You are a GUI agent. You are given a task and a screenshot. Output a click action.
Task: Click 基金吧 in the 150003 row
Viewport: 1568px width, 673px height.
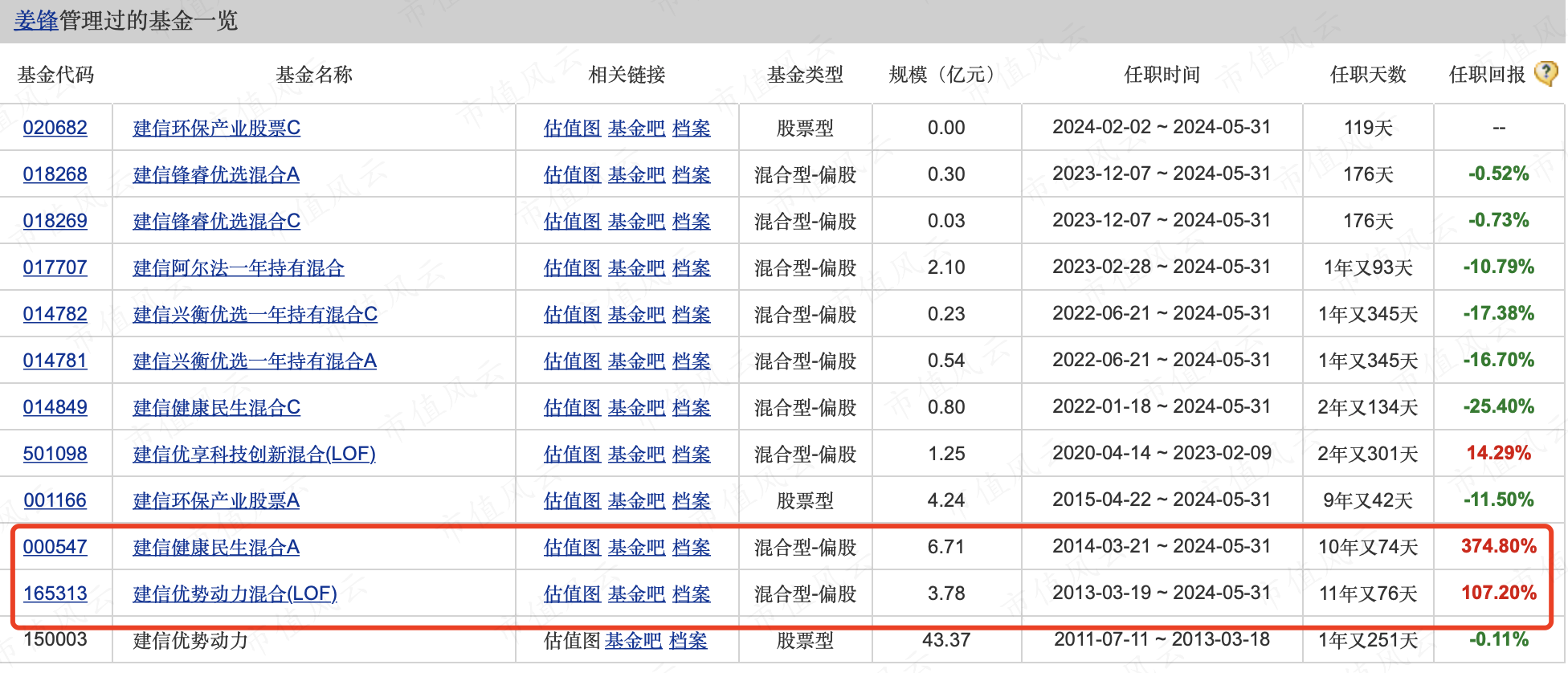pyautogui.click(x=633, y=640)
